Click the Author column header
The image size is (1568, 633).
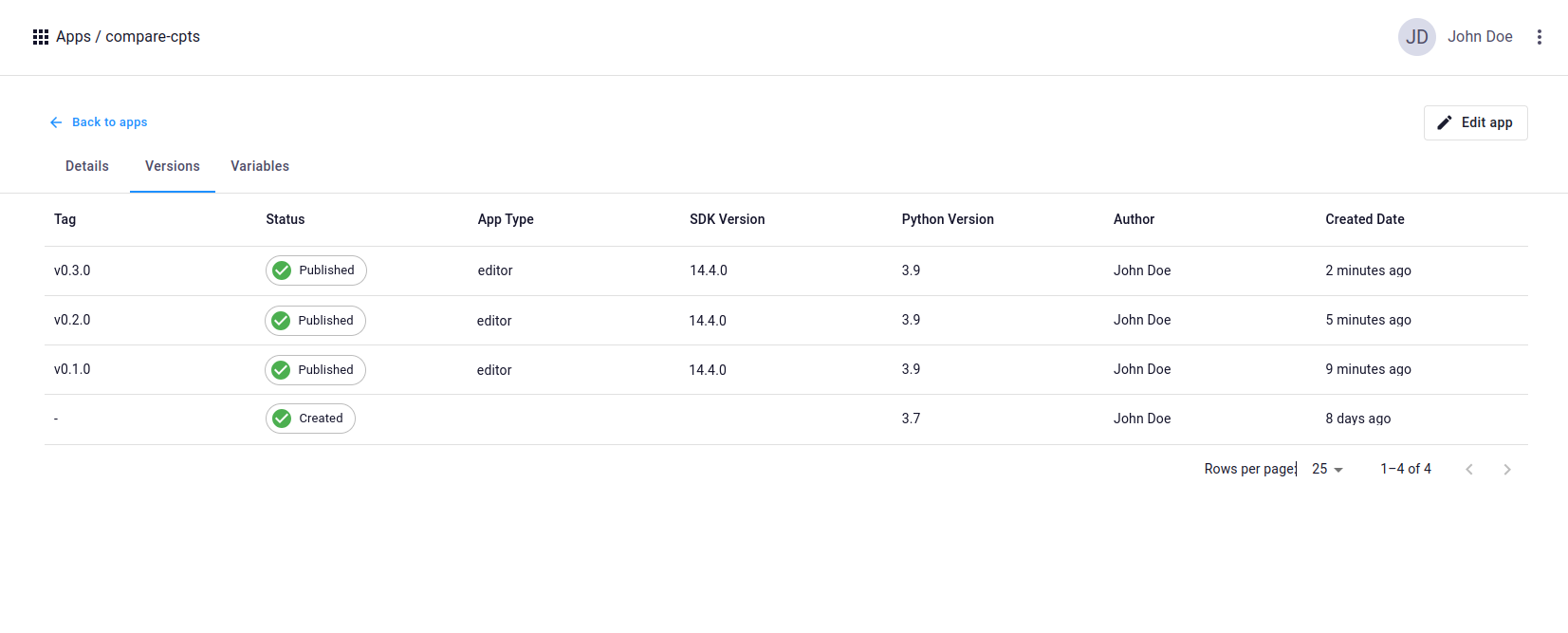click(x=1134, y=219)
